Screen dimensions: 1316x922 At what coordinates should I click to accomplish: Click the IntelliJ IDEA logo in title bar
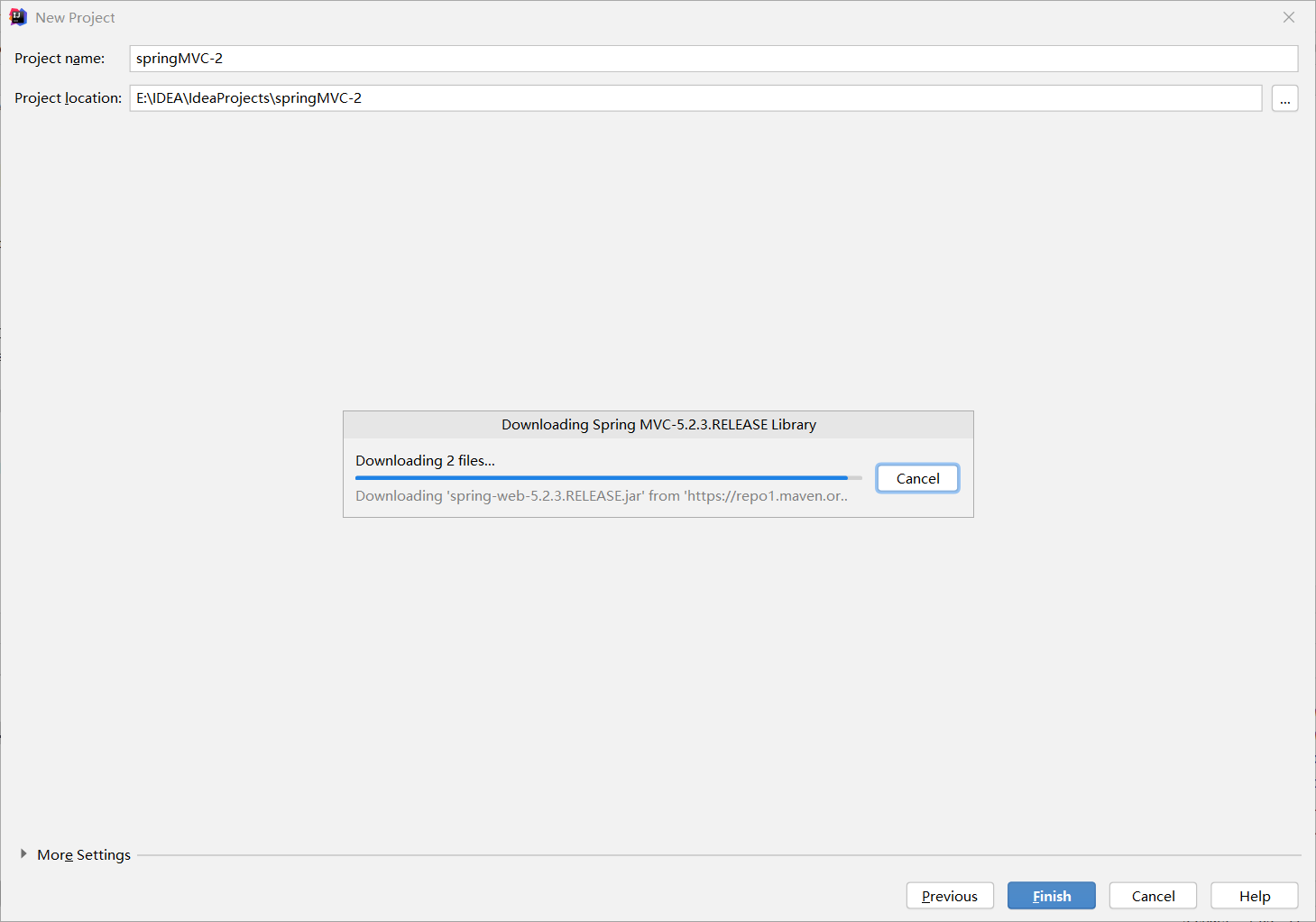click(x=18, y=17)
